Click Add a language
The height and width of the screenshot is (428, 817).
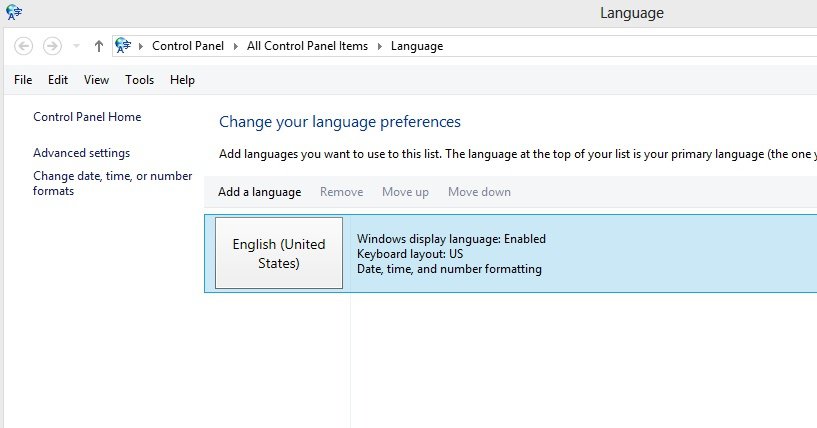[259, 192]
